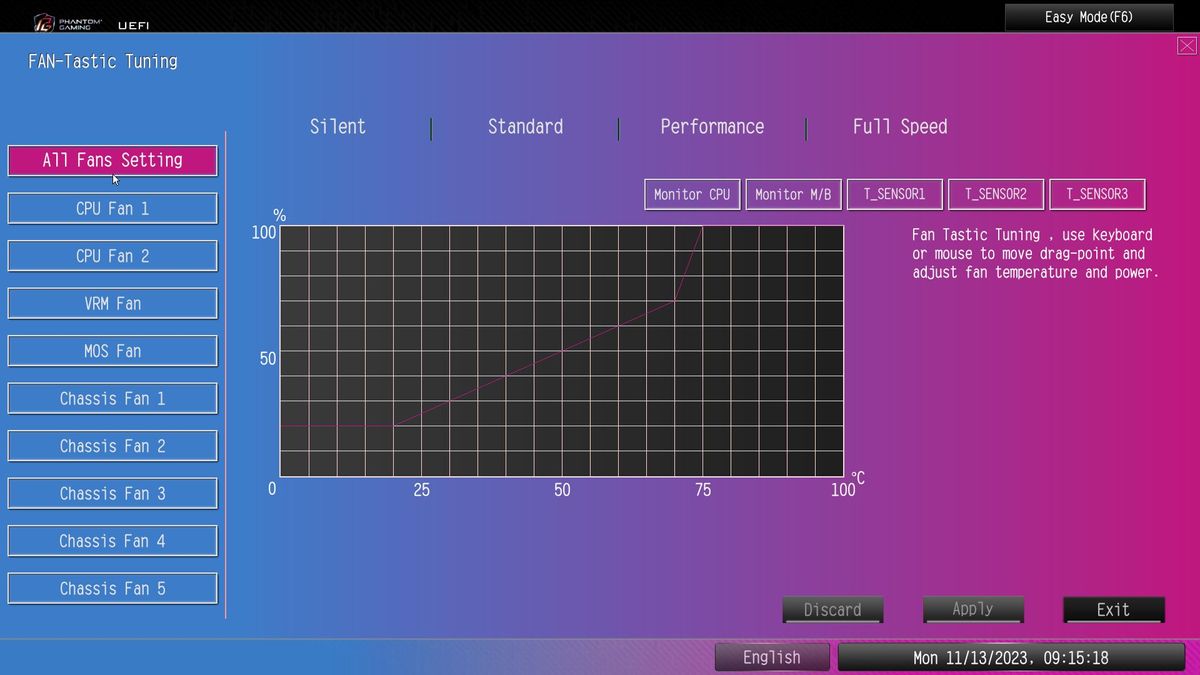This screenshot has height=675, width=1200.
Task: Switch to the Standard fan profile
Action: [525, 127]
